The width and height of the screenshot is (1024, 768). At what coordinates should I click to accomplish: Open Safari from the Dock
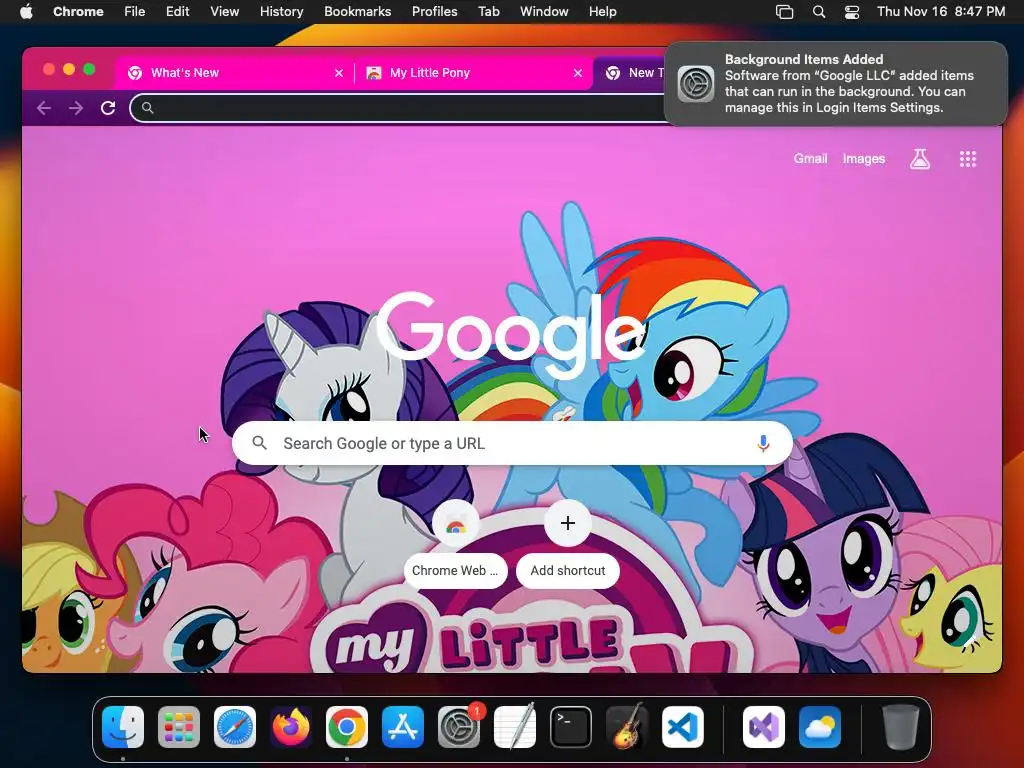tap(235, 727)
